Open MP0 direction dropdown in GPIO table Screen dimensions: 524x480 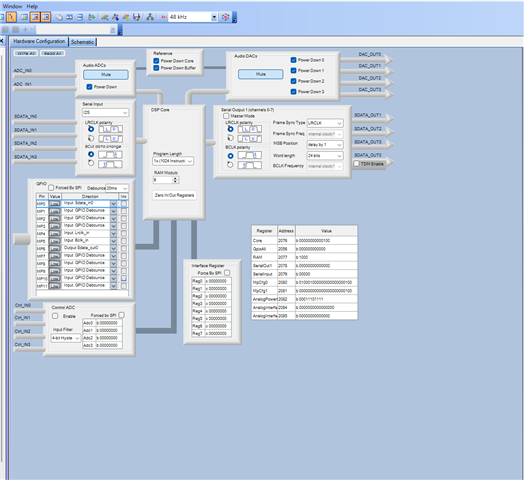114,204
